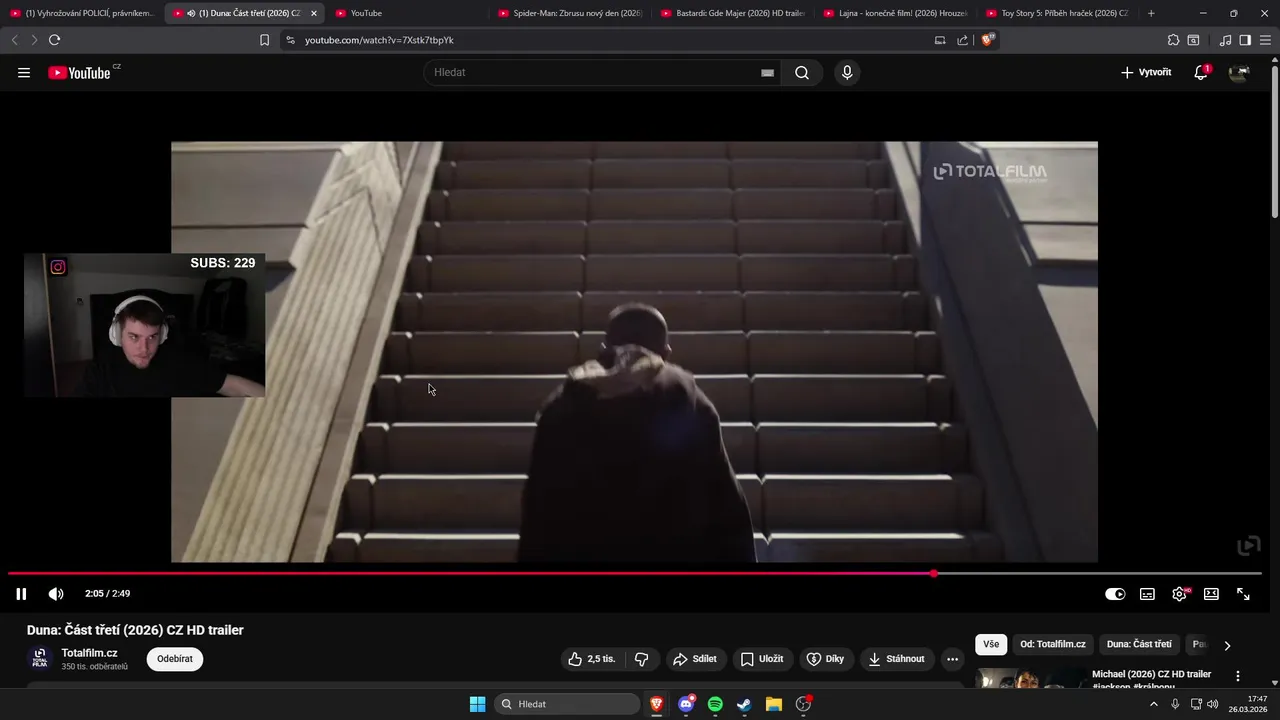Viewport: 1280px width, 720px height.
Task: Enter fullscreen mode
Action: tap(1243, 594)
